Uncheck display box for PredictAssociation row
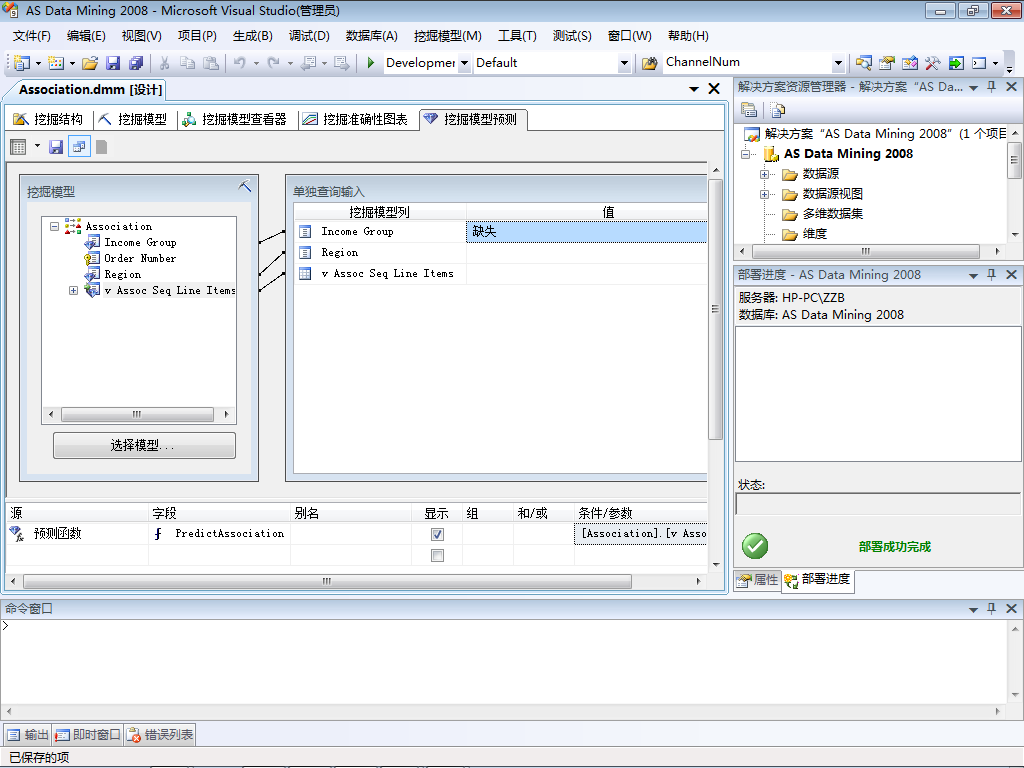 pos(438,534)
